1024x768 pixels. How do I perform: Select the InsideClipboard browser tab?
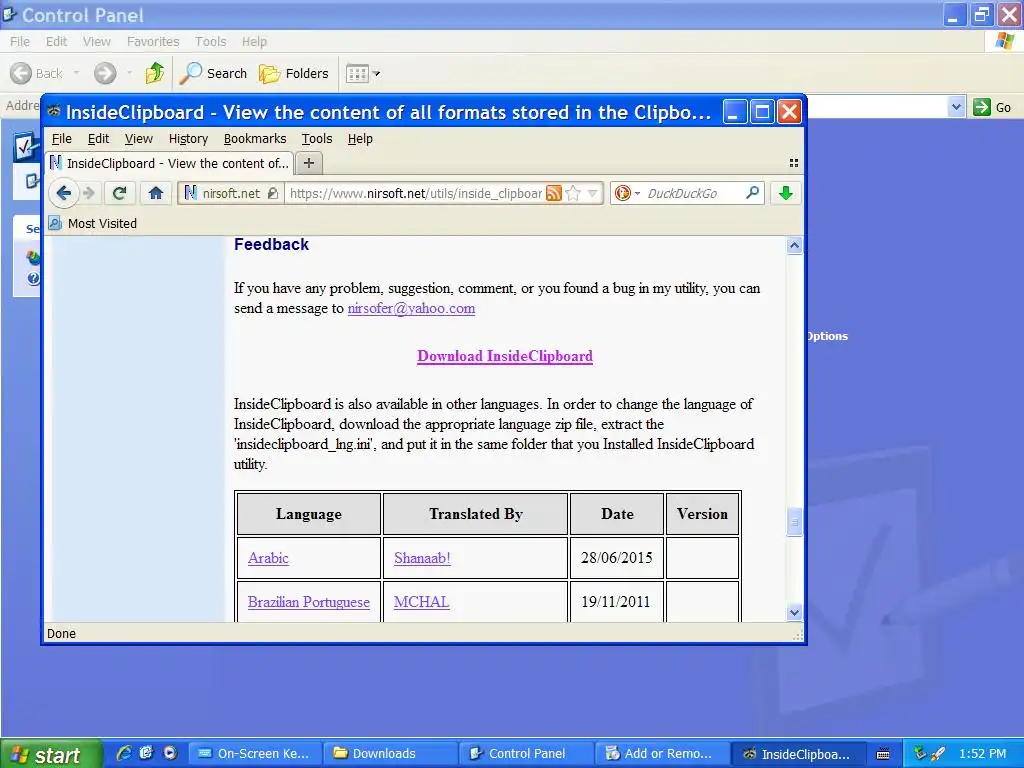pyautogui.click(x=170, y=163)
